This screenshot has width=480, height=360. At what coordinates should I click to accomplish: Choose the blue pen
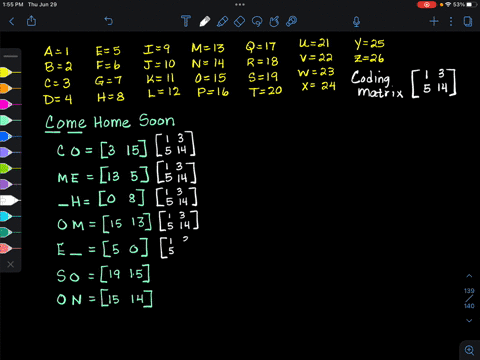pos(10,136)
